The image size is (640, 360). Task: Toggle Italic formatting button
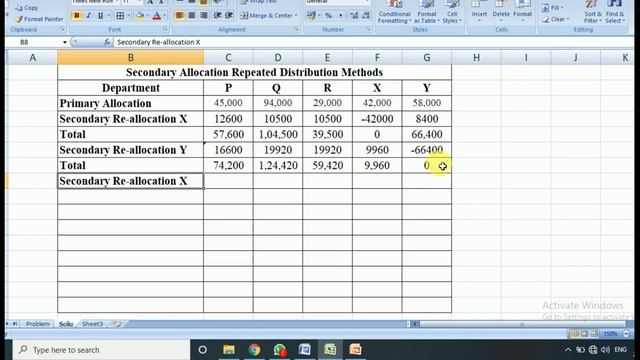(89, 16)
